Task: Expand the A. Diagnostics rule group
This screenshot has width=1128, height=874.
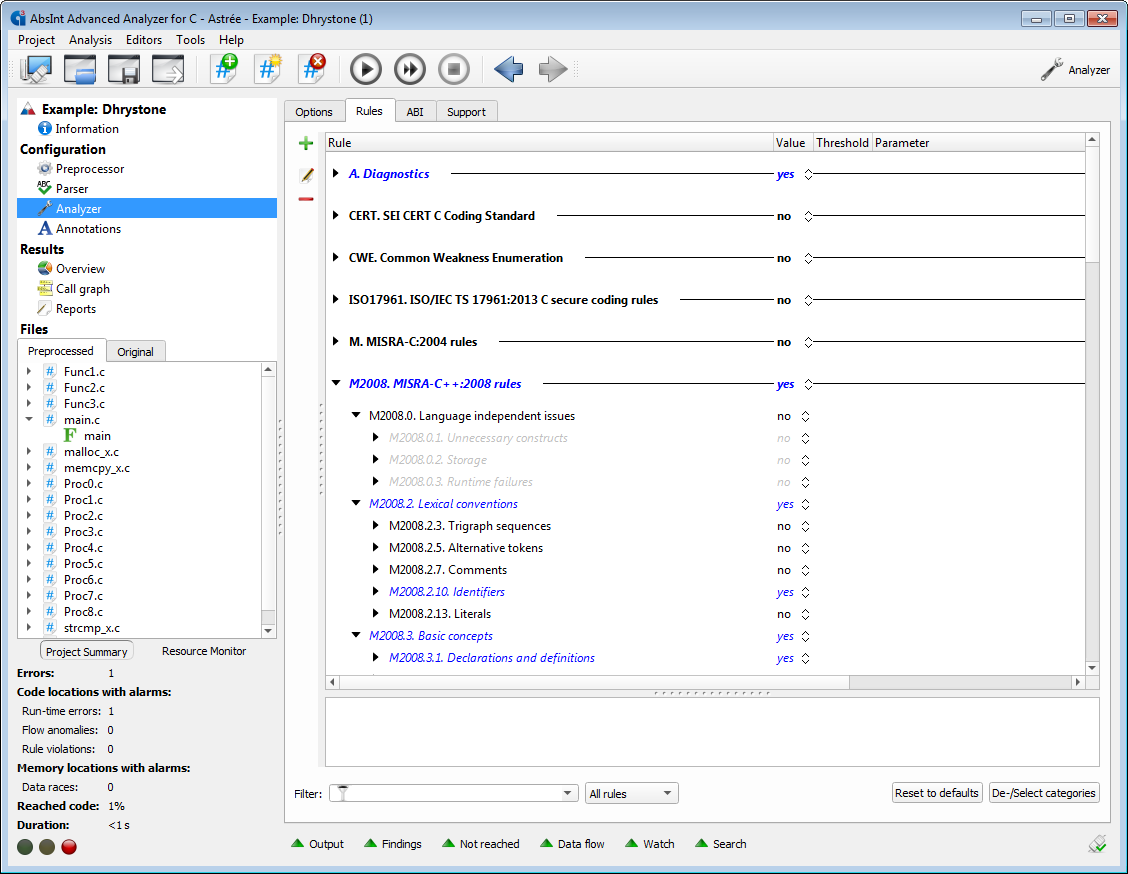Action: point(335,173)
